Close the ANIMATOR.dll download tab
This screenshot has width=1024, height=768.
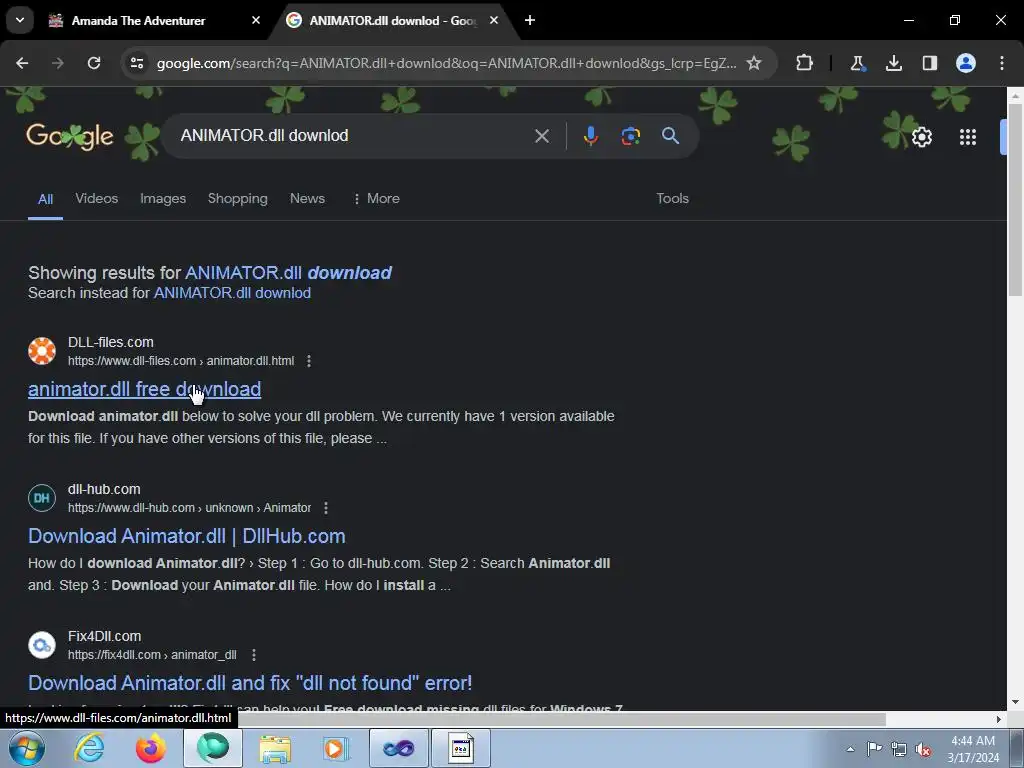(494, 20)
